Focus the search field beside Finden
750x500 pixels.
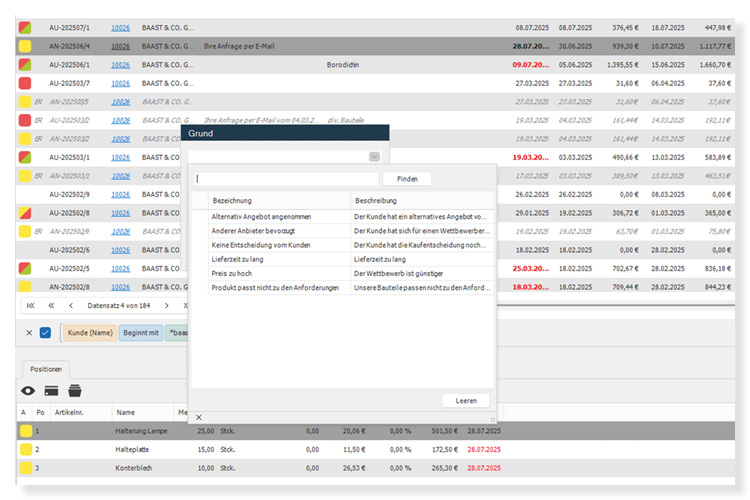286,179
